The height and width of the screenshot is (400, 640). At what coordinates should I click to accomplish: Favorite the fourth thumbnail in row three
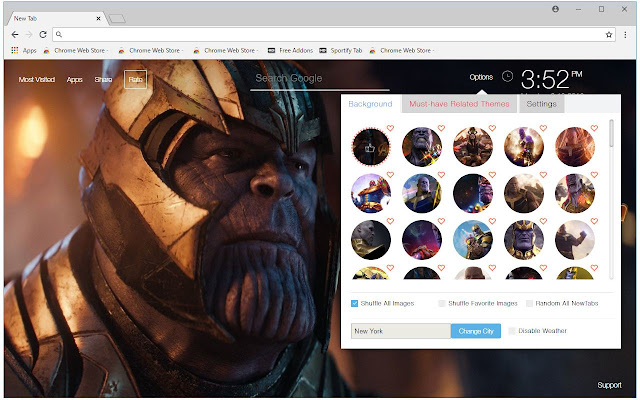(543, 221)
